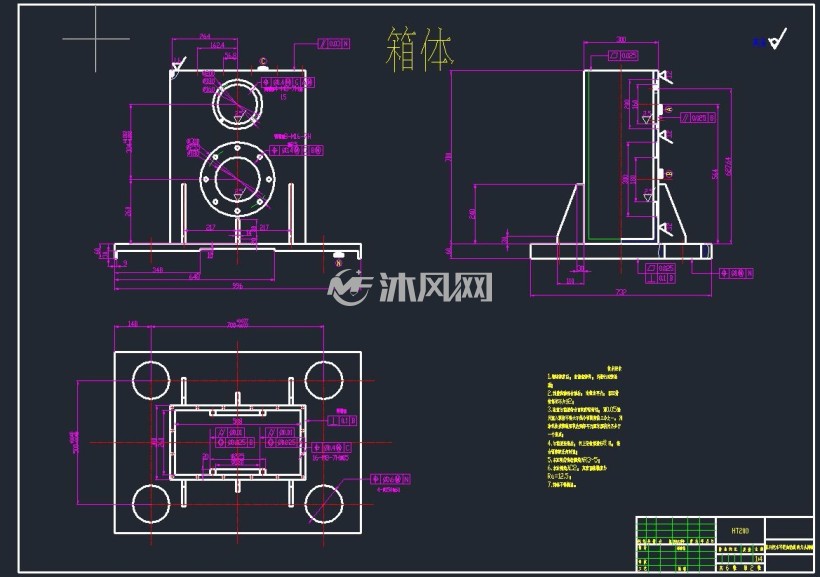
Task: Select the "564" vertical dimension
Action: pyautogui.click(x=715, y=173)
